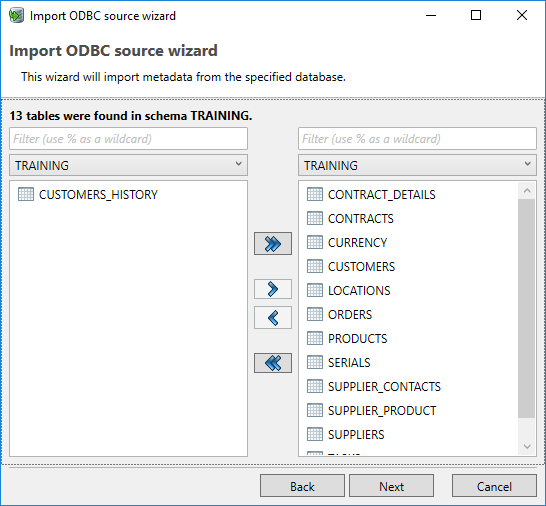Open the right TRAINING schema dropdown
The height and width of the screenshot is (506, 546).
[x=417, y=165]
